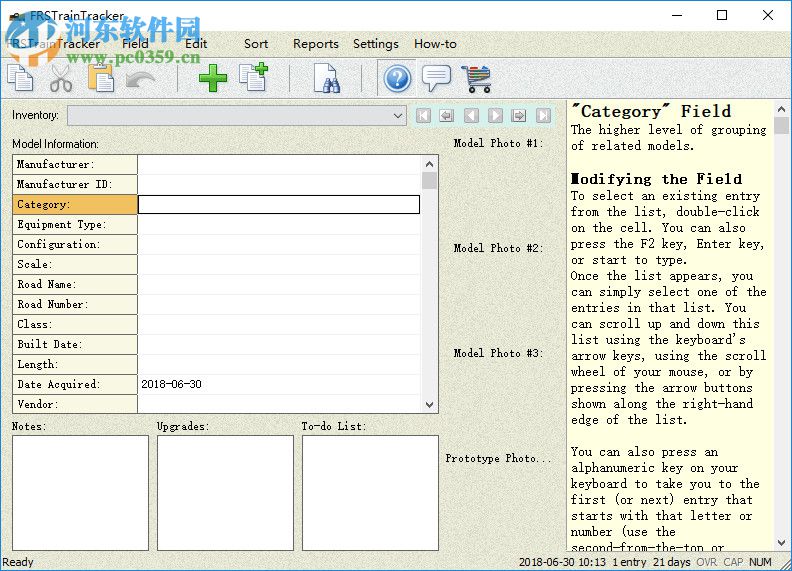This screenshot has height=571, width=792.
Task: Click the Configuration value cell
Action: click(279, 244)
